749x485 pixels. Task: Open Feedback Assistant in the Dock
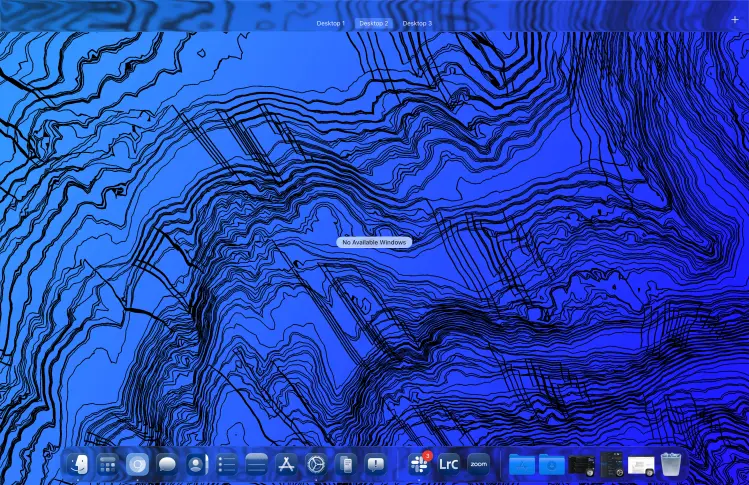(x=376, y=464)
